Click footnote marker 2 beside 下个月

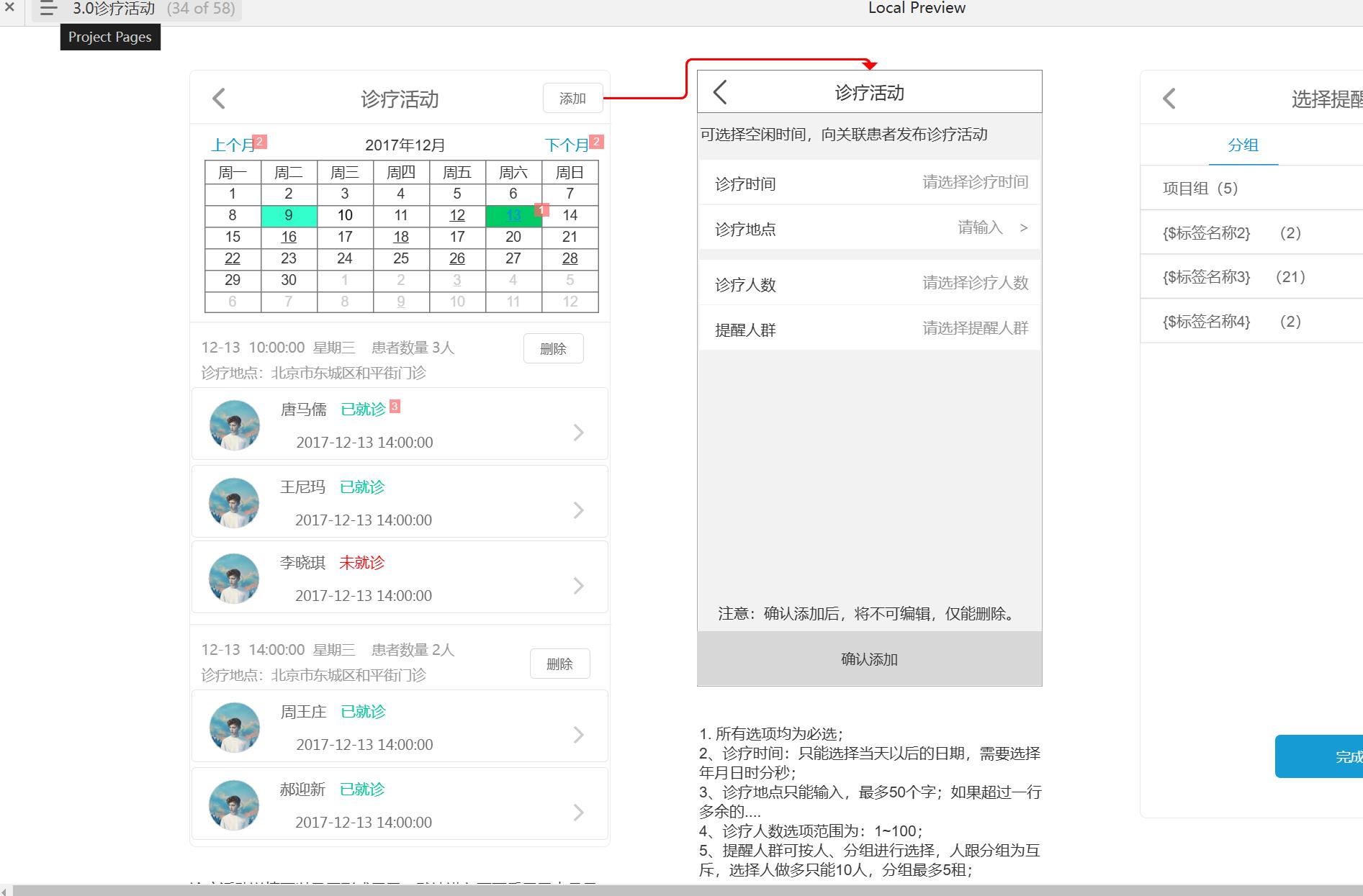[597, 142]
